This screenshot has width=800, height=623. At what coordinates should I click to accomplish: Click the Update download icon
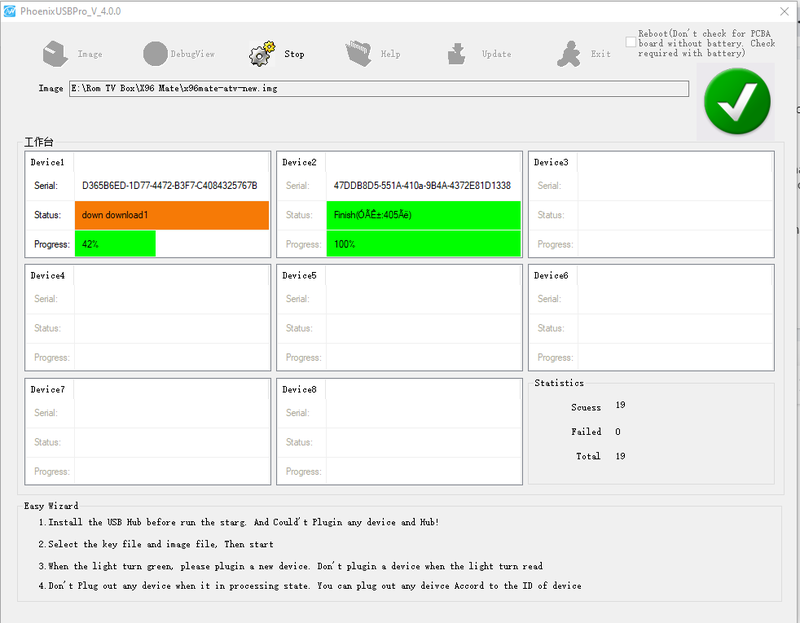pyautogui.click(x=456, y=54)
